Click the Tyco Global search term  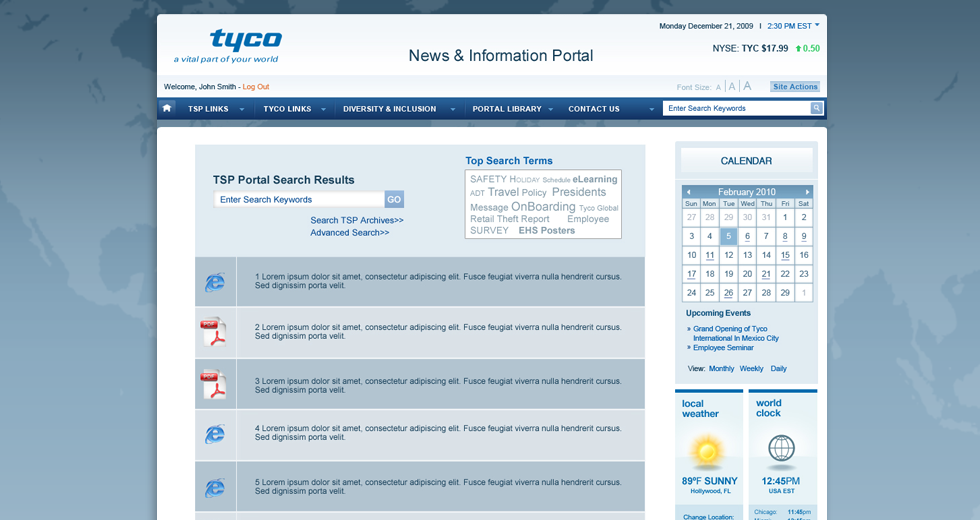(599, 208)
